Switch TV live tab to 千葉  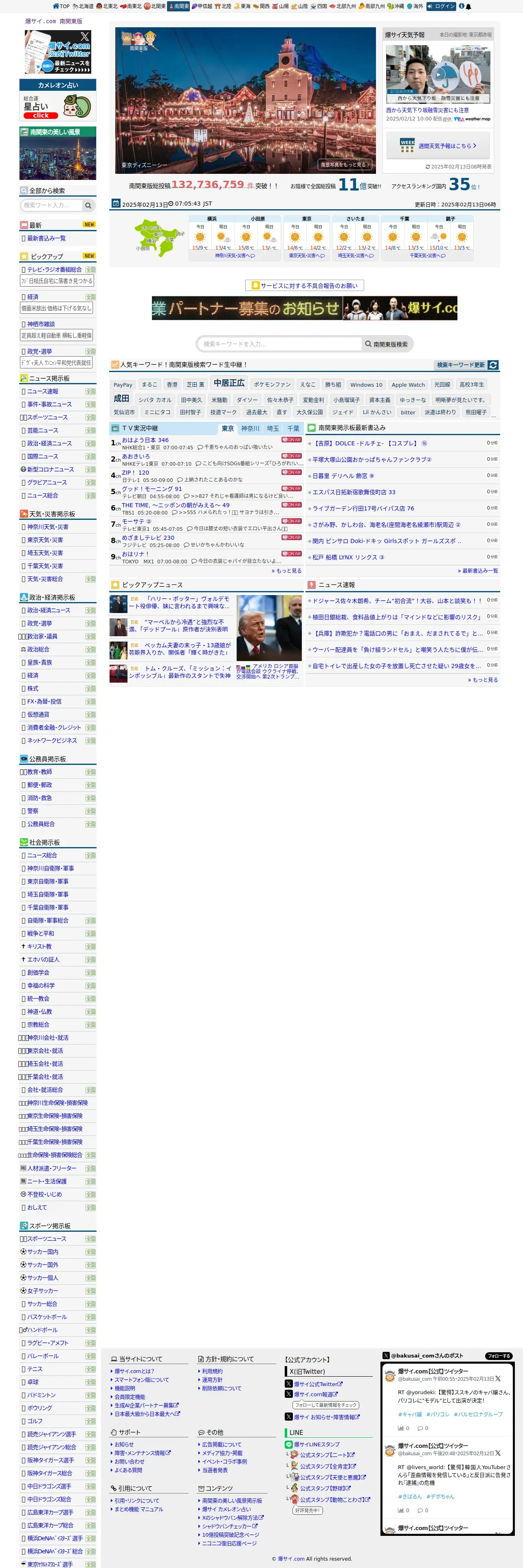click(x=293, y=429)
